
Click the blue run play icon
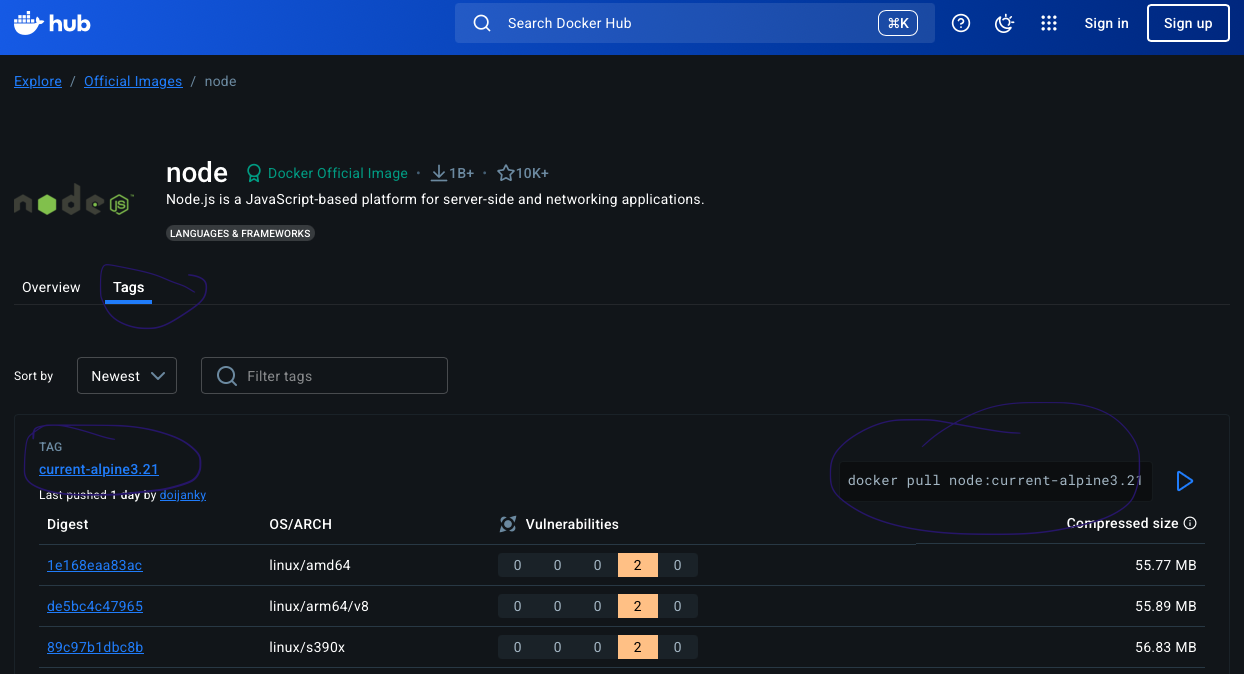tap(1185, 481)
